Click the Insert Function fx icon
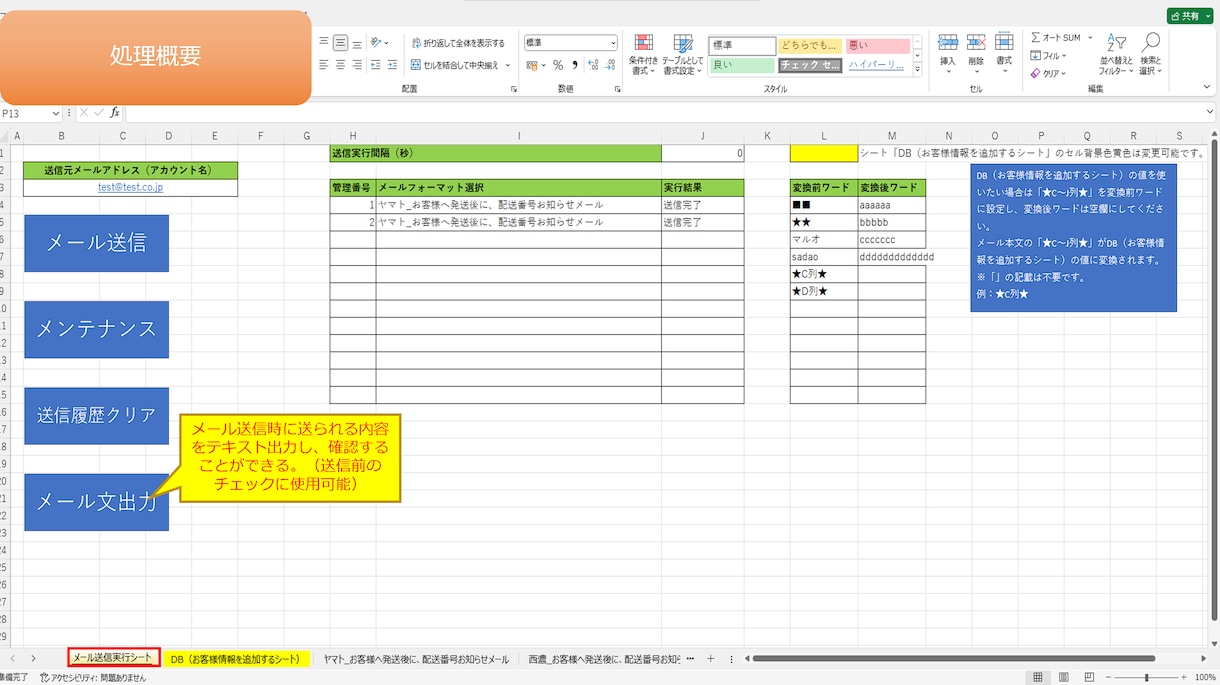Screen dimensions: 1220x685 (115, 113)
